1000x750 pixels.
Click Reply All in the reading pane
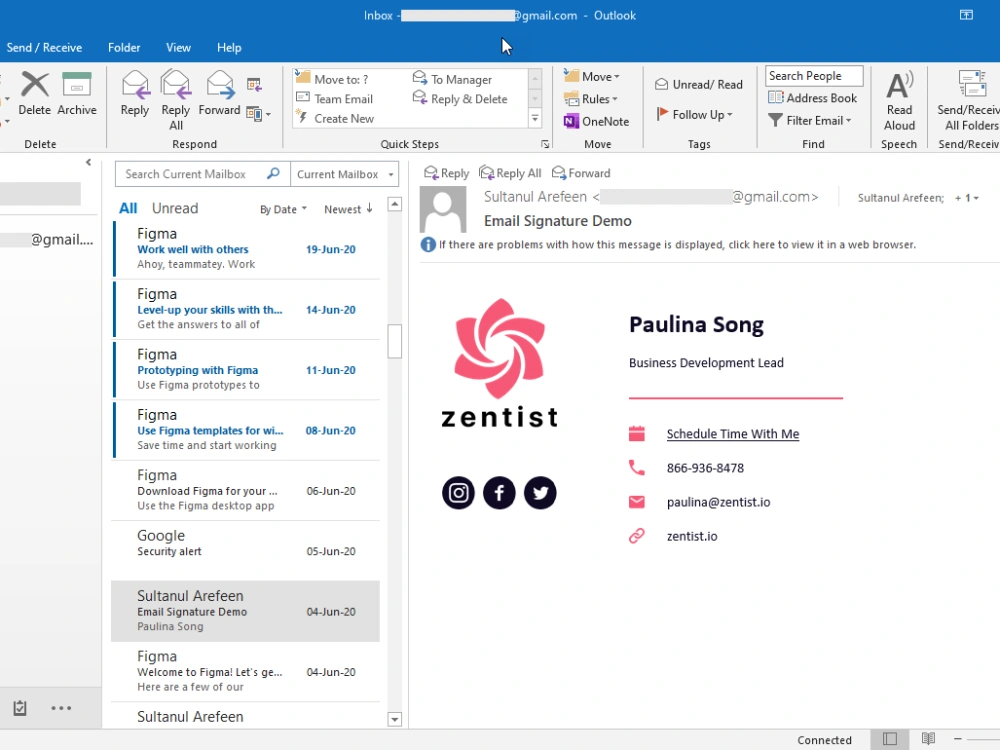pos(510,173)
